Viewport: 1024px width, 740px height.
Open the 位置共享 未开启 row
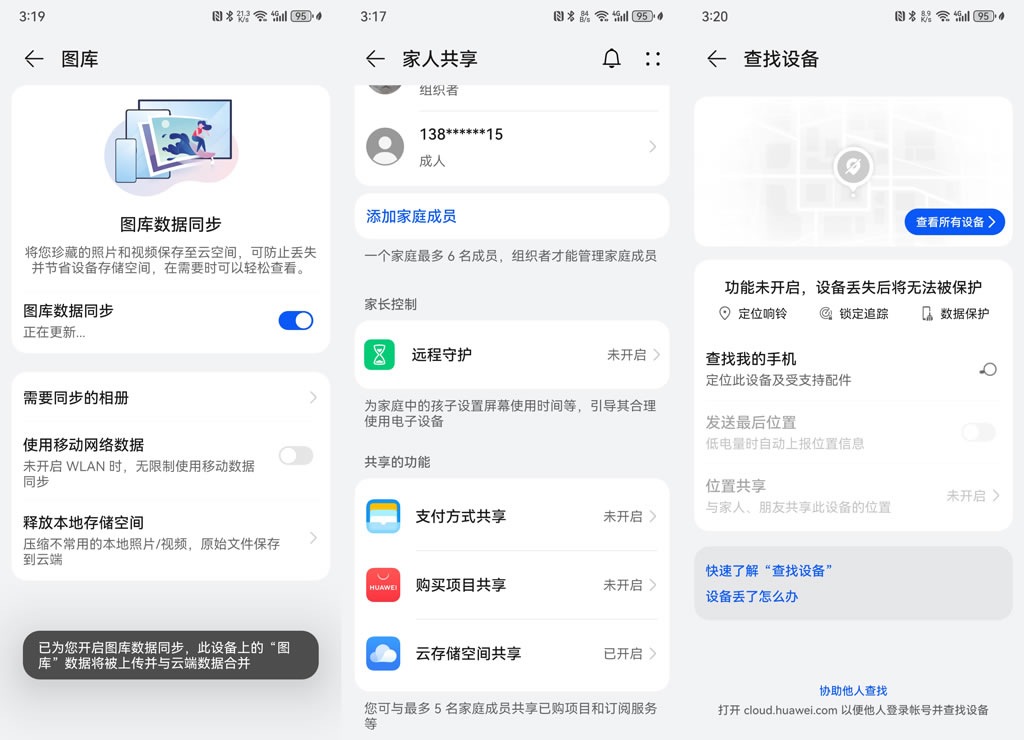(x=972, y=496)
